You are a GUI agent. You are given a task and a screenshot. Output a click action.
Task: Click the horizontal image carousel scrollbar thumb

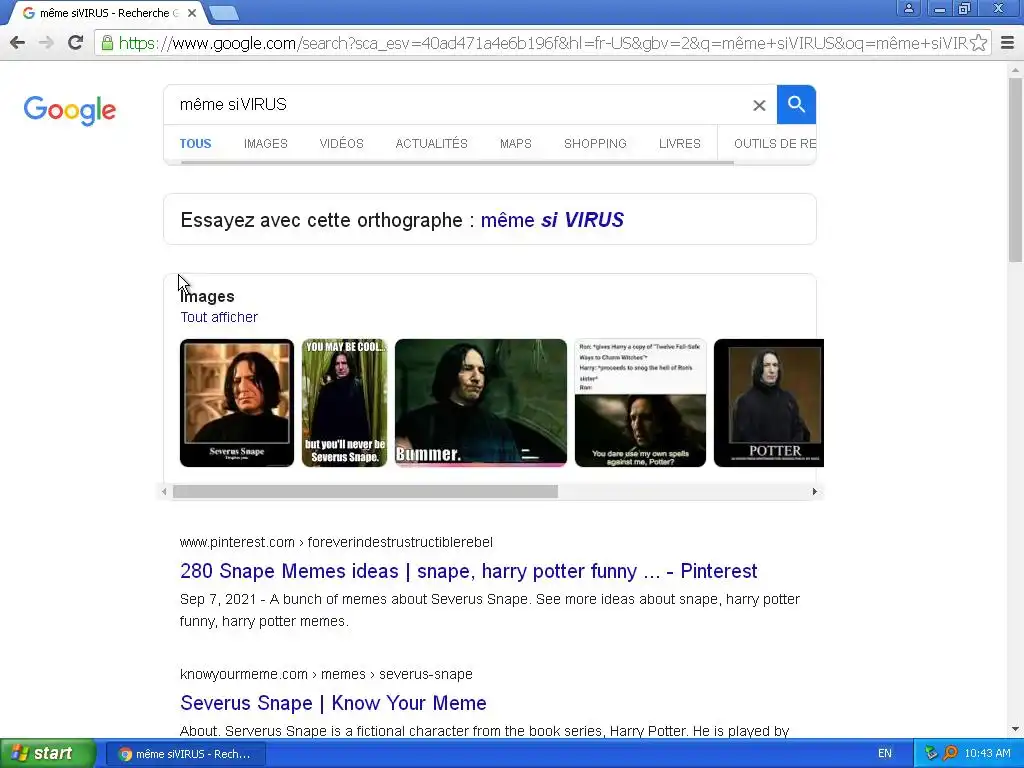[x=365, y=492]
